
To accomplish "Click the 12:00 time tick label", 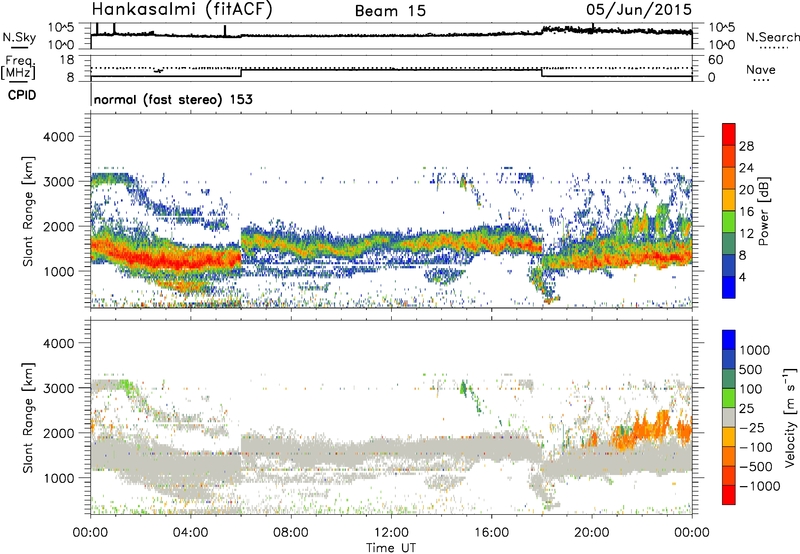I will point(391,533).
